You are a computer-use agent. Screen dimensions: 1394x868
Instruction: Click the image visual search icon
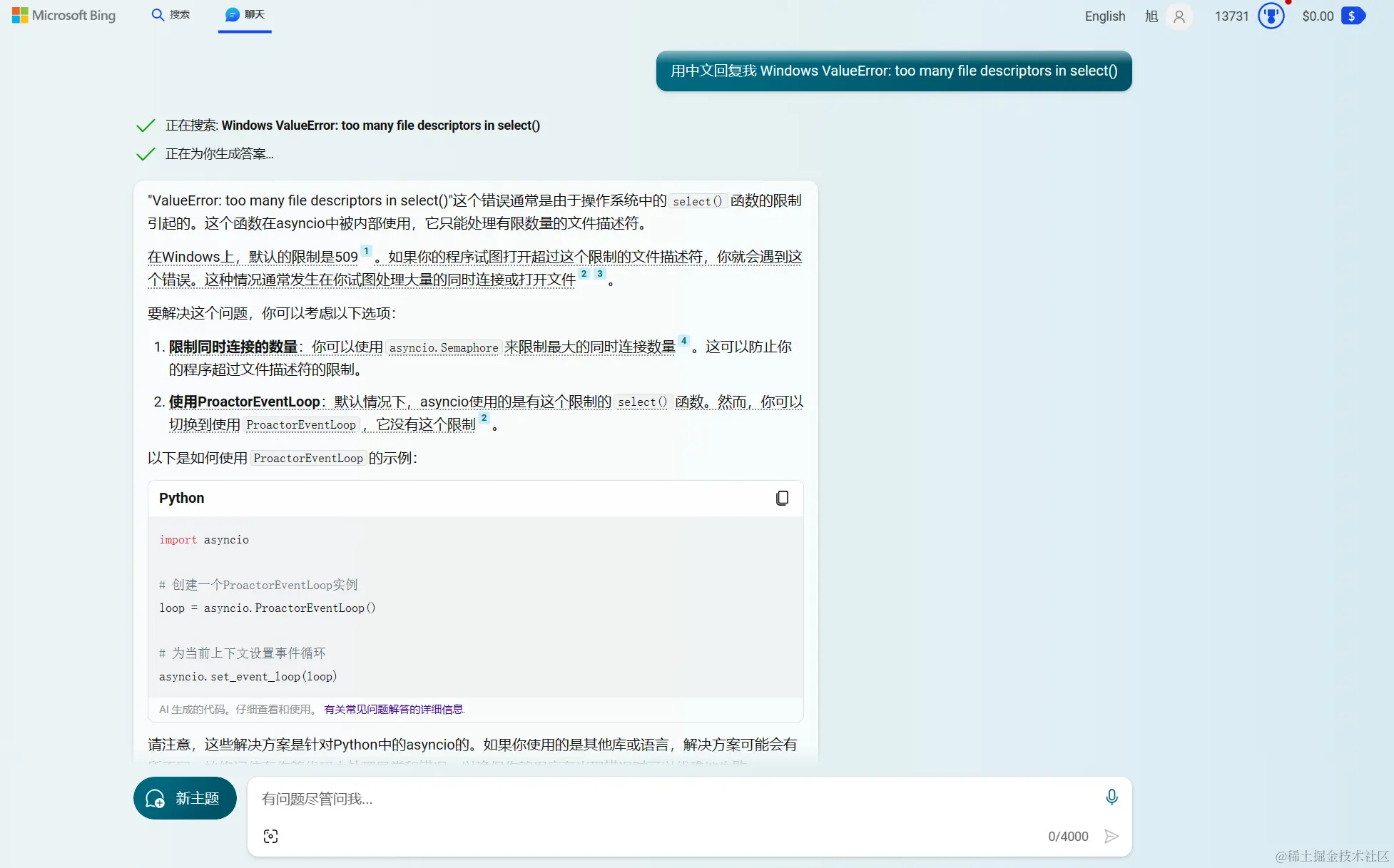click(x=270, y=836)
